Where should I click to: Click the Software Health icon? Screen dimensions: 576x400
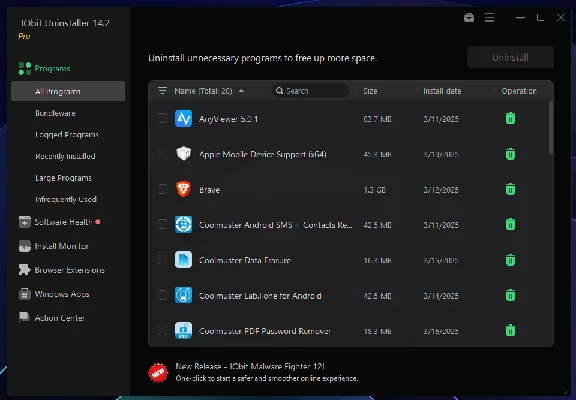click(x=25, y=222)
